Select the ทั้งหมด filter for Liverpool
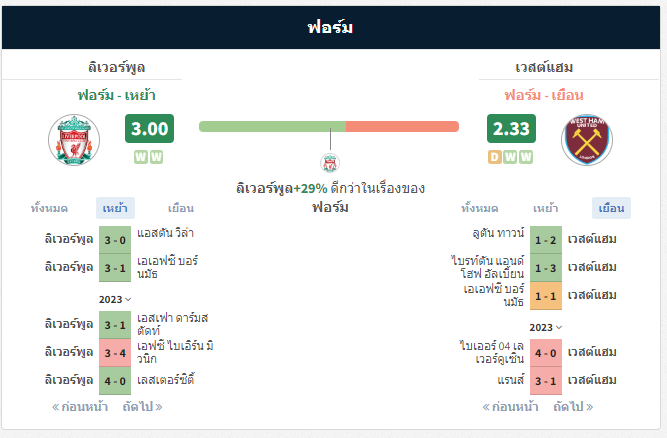The image size is (667, 438). tap(49, 208)
